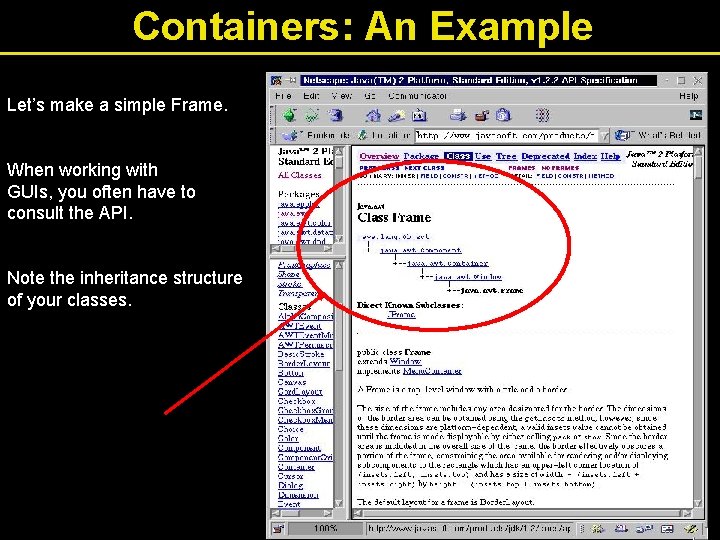Click the java.awt.Component hierarchy link
The height and width of the screenshot is (540, 720).
pyautogui.click(x=421, y=250)
